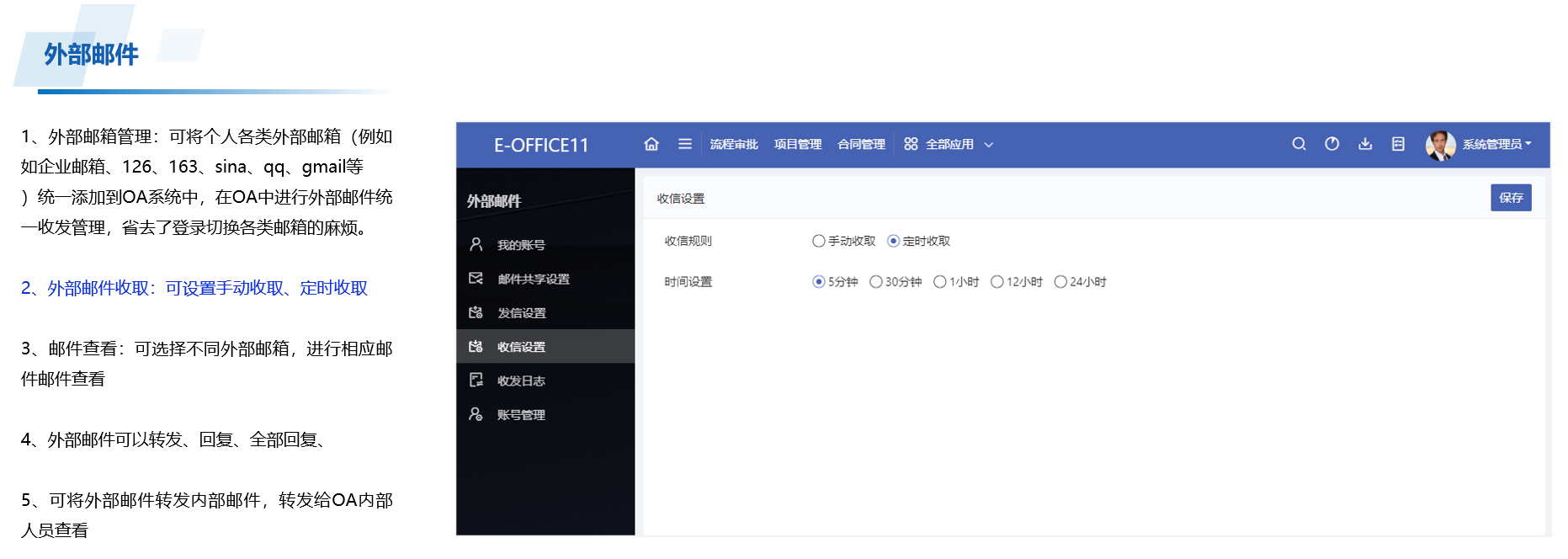Screen dimensions: 1568x559
Task: Click the 我的账号 person icon
Action: click(x=476, y=244)
